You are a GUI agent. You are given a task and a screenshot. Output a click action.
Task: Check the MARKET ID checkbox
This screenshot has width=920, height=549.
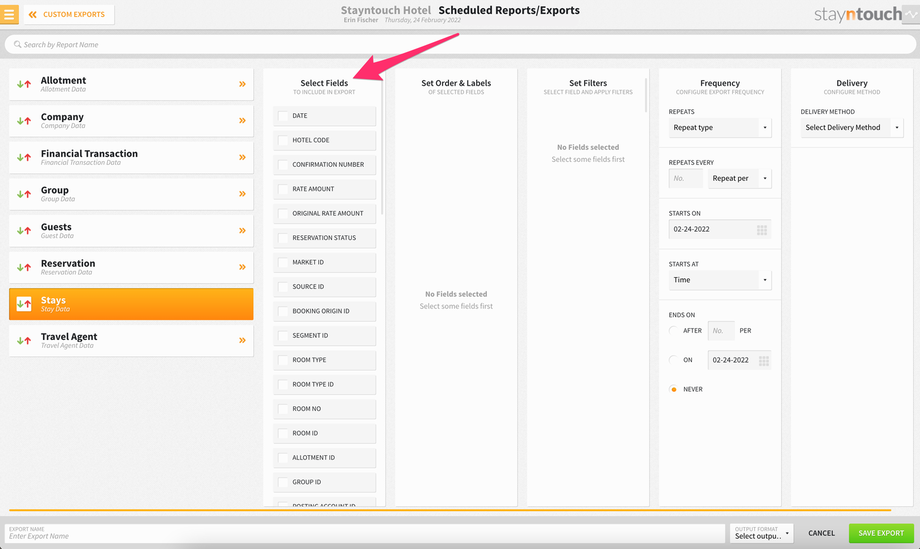tap(283, 263)
